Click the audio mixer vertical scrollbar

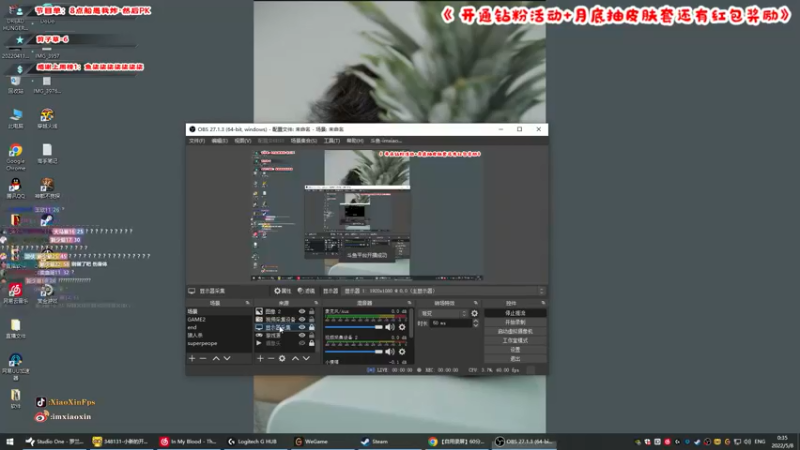pos(412,324)
